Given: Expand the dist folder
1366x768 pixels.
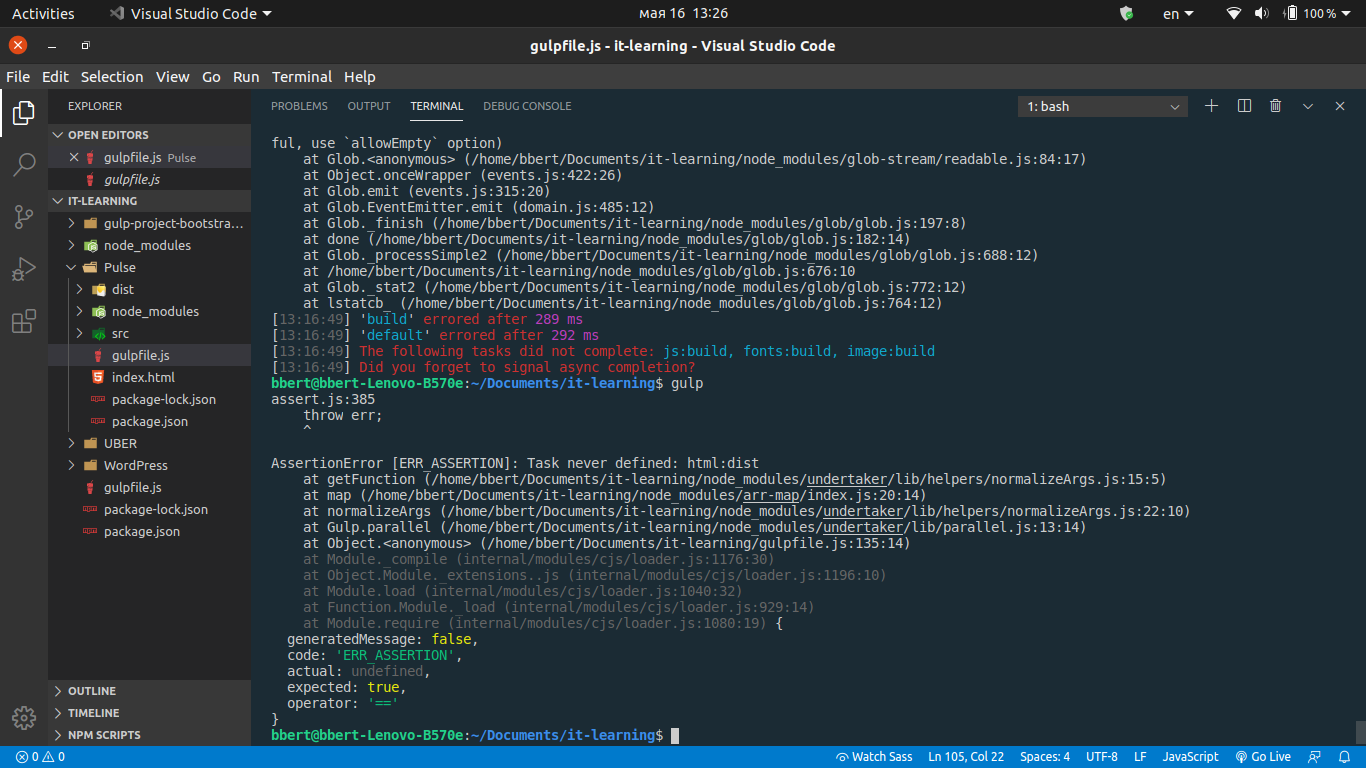Looking at the screenshot, I should (x=150, y=289).
